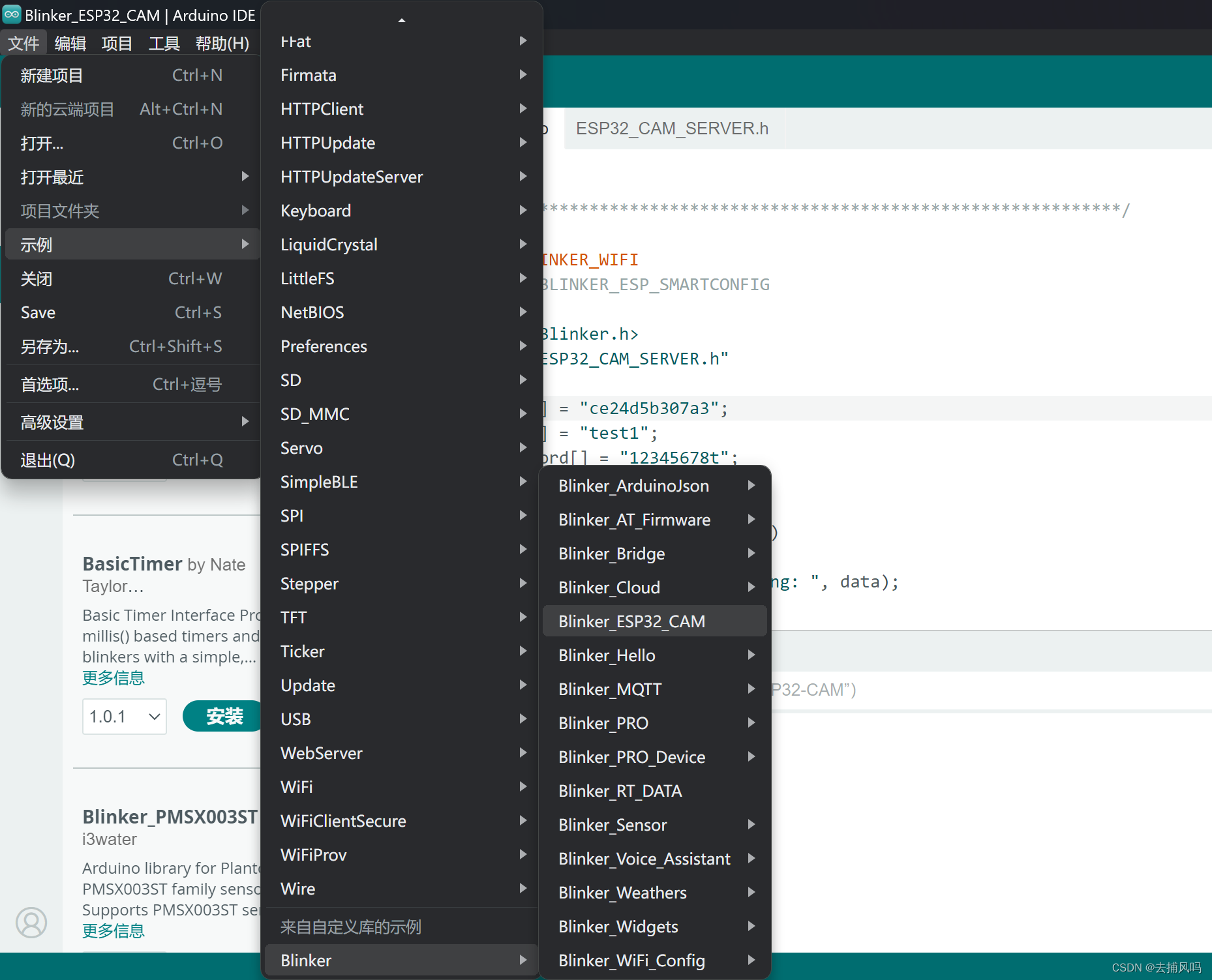1212x980 pixels.
Task: Choose 打开... from the file menu
Action: (132, 143)
